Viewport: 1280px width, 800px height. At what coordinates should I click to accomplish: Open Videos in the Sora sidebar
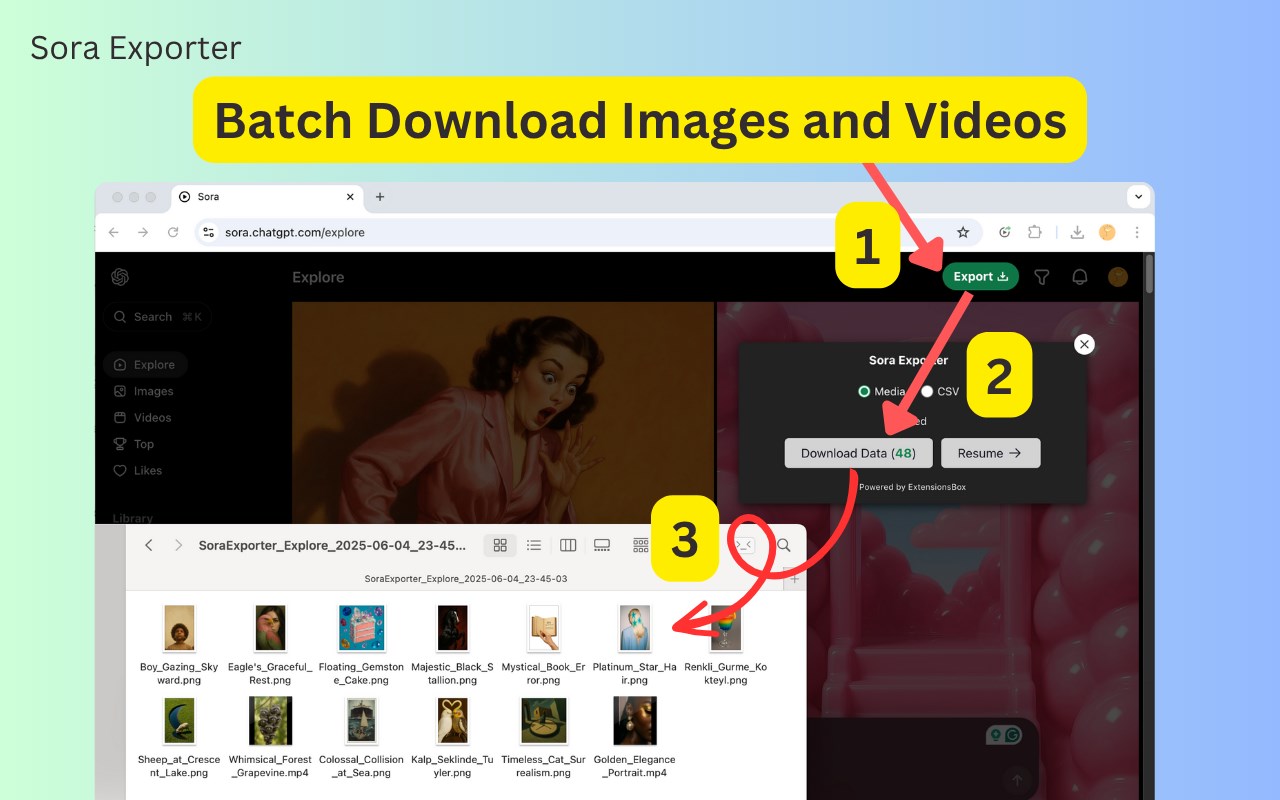[x=143, y=417]
